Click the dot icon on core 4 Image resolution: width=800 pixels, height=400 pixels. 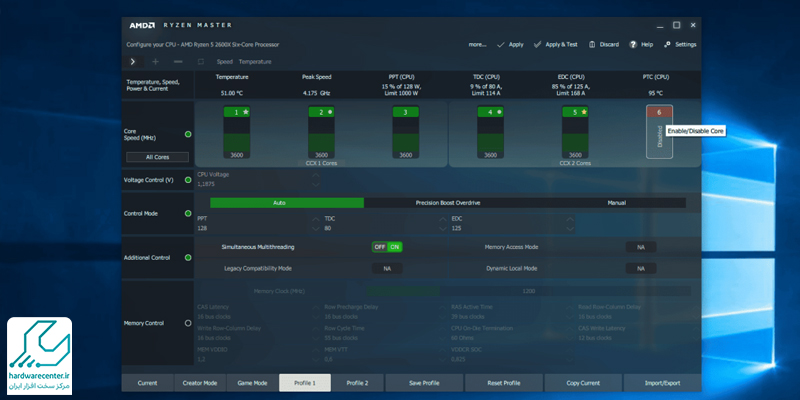tap(499, 112)
